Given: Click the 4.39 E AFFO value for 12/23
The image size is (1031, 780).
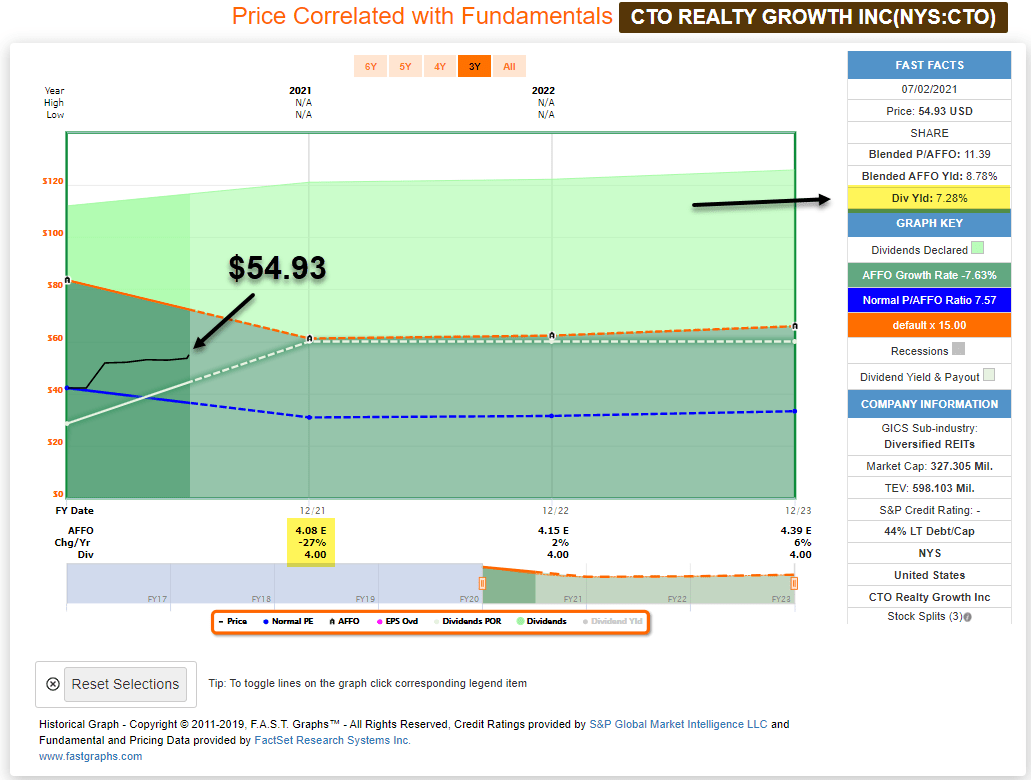Looking at the screenshot, I should point(796,530).
